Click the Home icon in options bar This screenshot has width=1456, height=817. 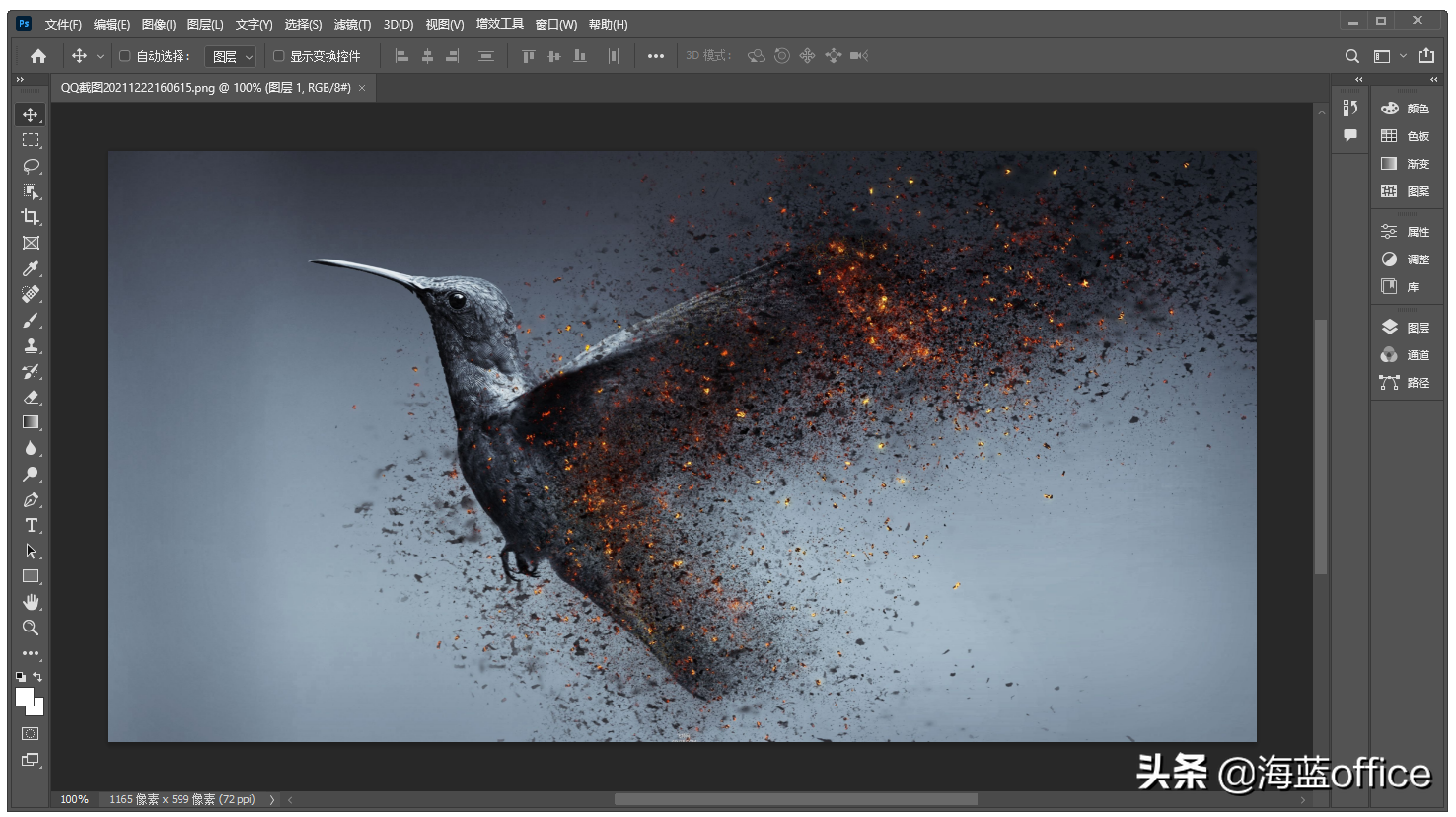pyautogui.click(x=38, y=56)
